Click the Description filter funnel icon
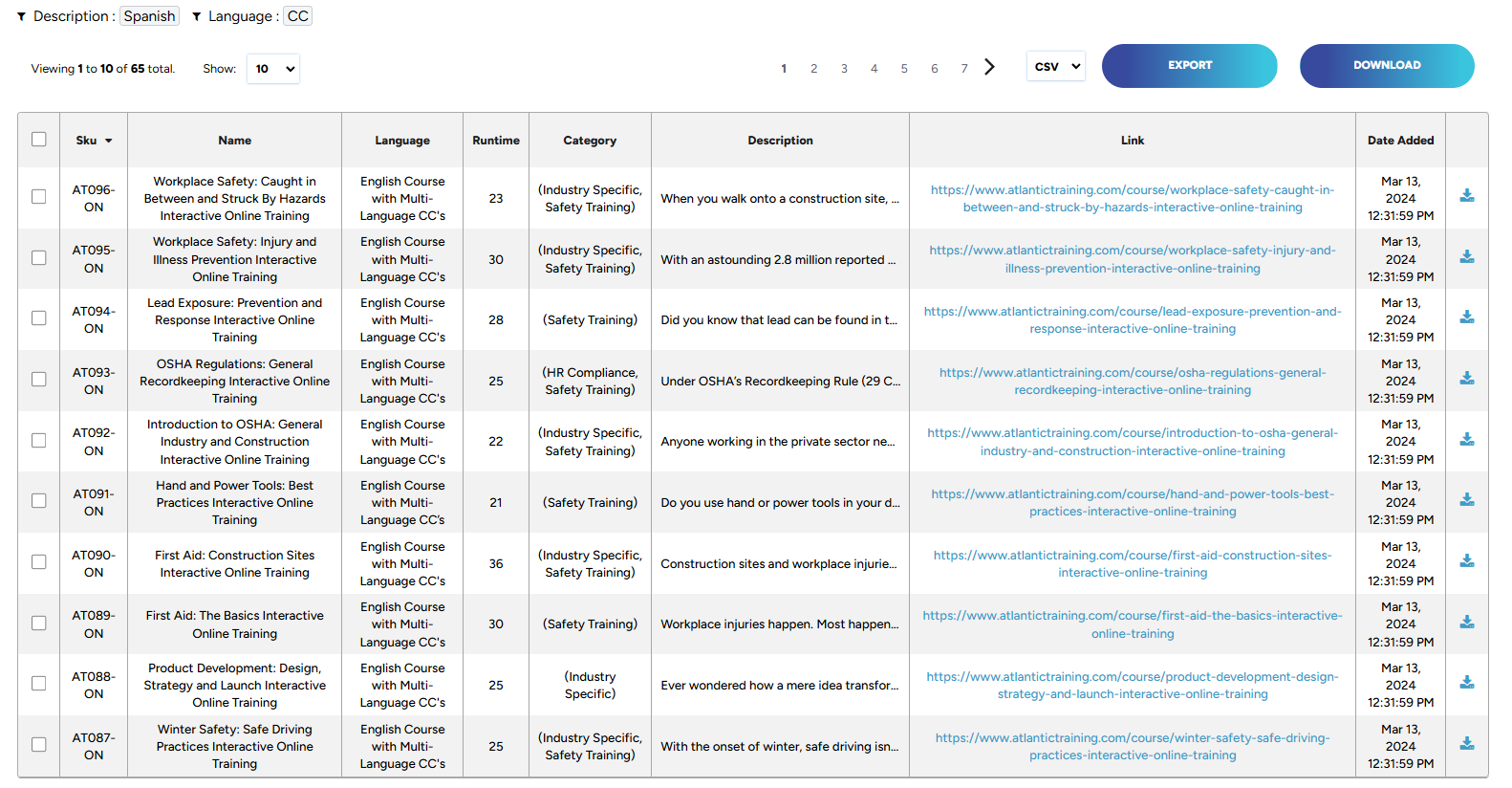The image size is (1512, 788). (x=21, y=17)
